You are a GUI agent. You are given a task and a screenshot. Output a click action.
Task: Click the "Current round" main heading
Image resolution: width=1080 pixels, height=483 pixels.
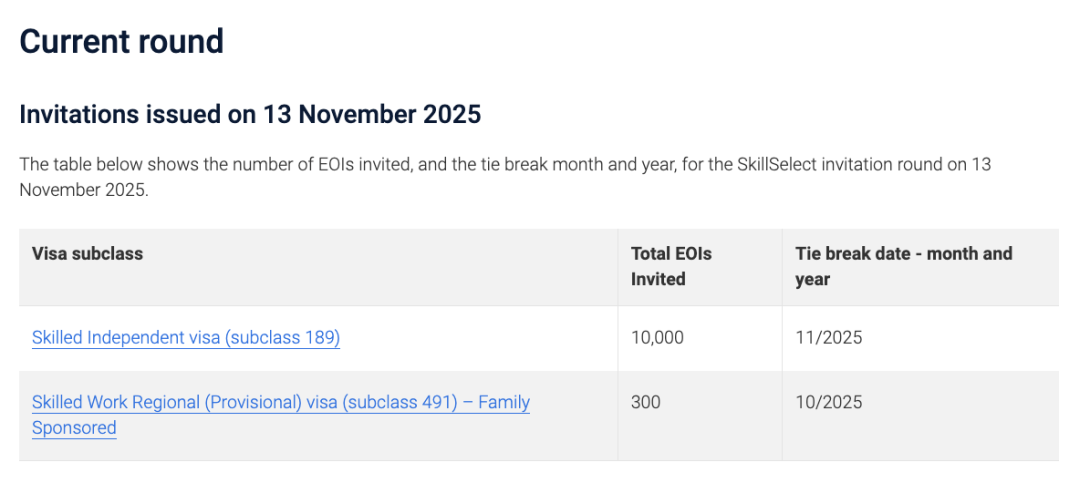pyautogui.click(x=121, y=42)
